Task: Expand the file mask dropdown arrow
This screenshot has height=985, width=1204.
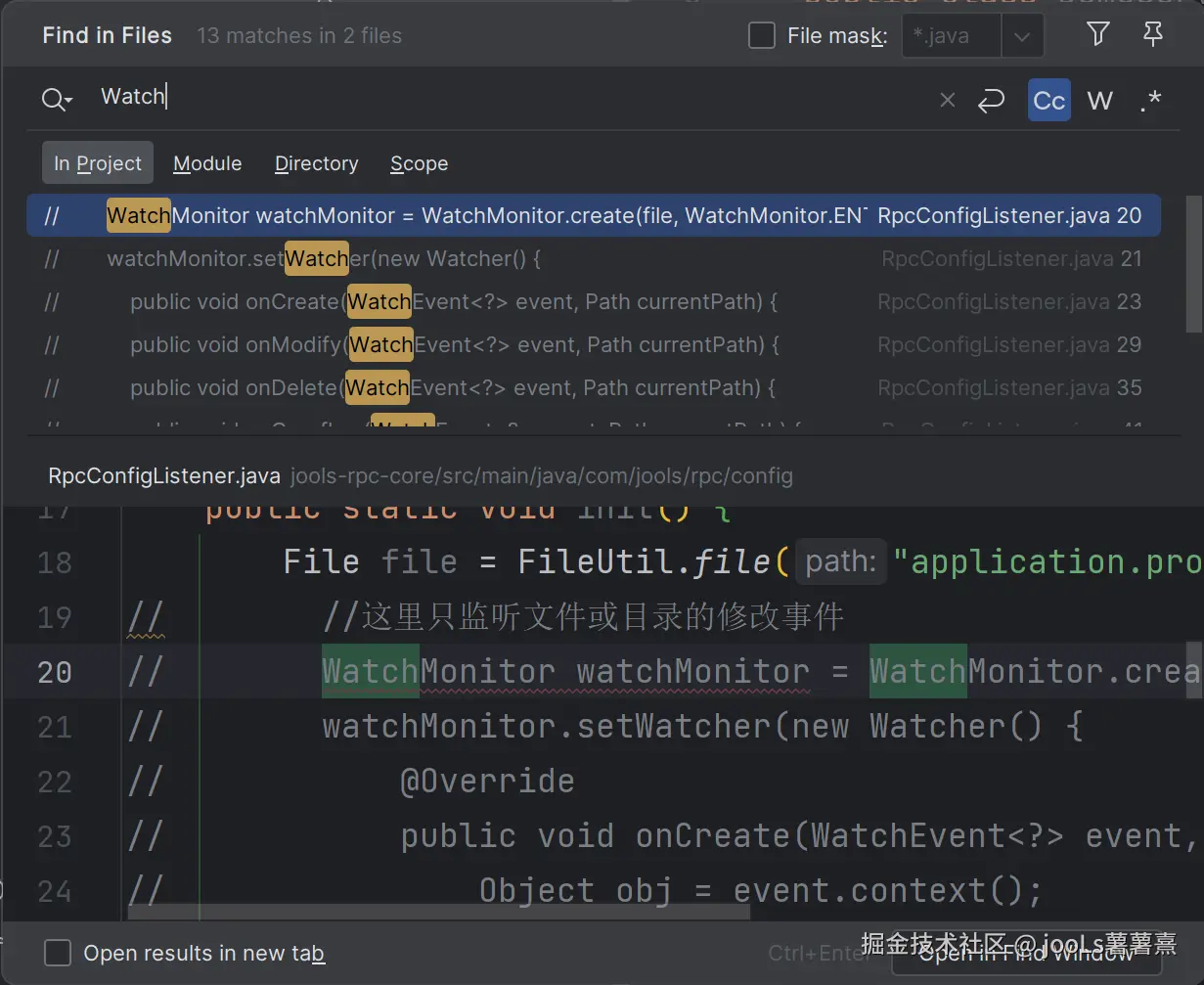Action: [x=1022, y=37]
